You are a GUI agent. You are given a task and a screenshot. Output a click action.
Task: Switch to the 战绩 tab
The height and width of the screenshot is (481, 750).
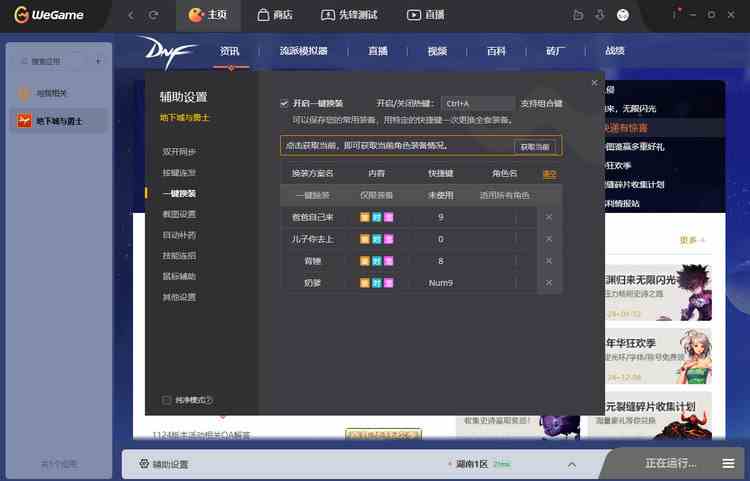(615, 51)
